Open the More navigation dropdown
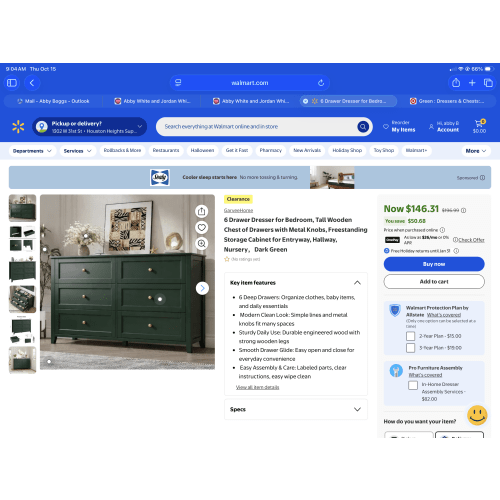Screen dimensions: 500x500 click(x=476, y=151)
